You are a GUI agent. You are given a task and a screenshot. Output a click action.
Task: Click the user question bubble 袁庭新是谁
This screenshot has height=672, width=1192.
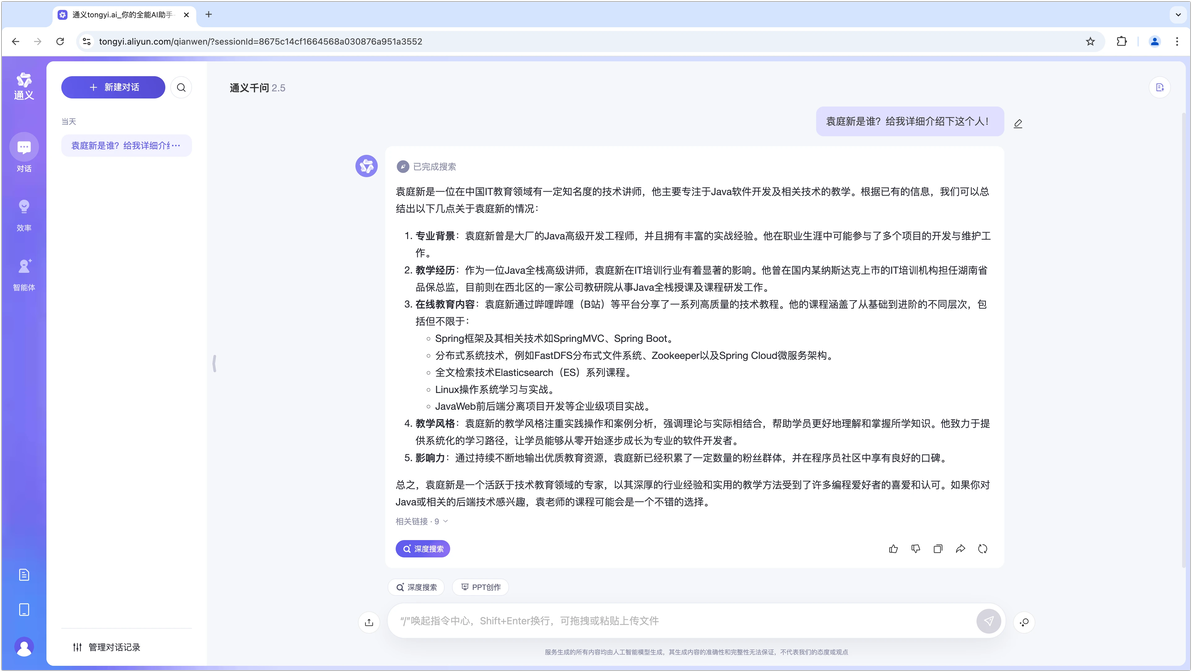point(909,122)
